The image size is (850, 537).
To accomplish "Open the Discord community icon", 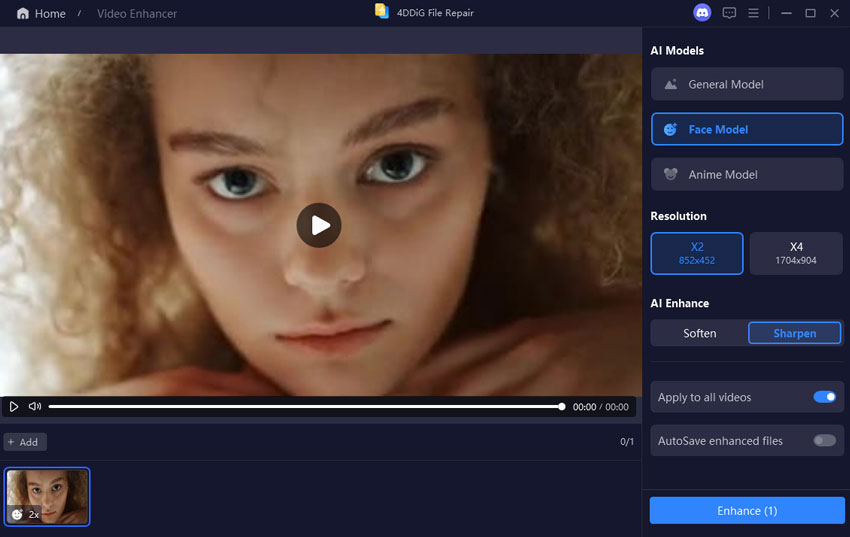I will pos(702,13).
